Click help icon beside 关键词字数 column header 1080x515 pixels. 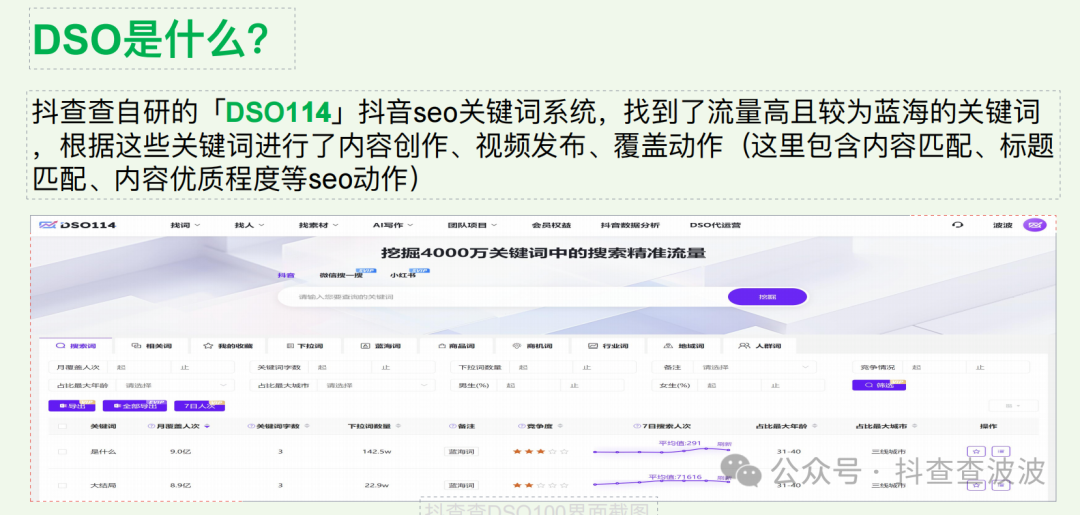tap(251, 427)
